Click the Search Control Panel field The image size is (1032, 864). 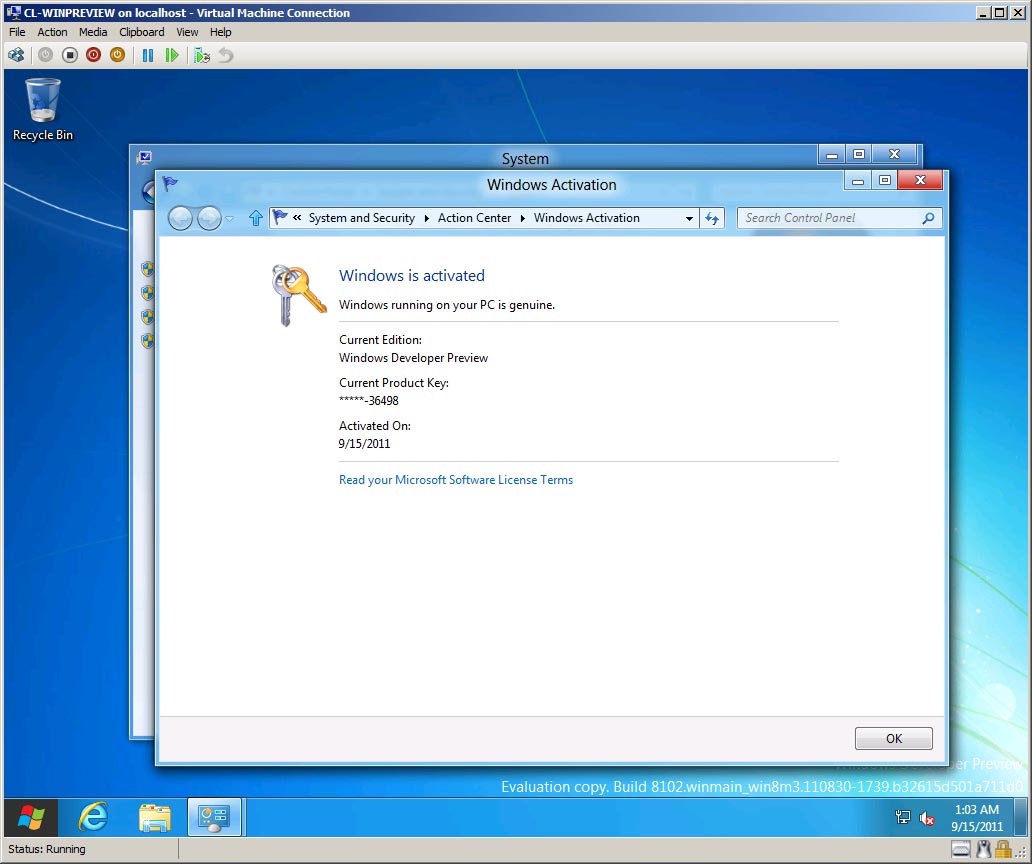(x=830, y=218)
